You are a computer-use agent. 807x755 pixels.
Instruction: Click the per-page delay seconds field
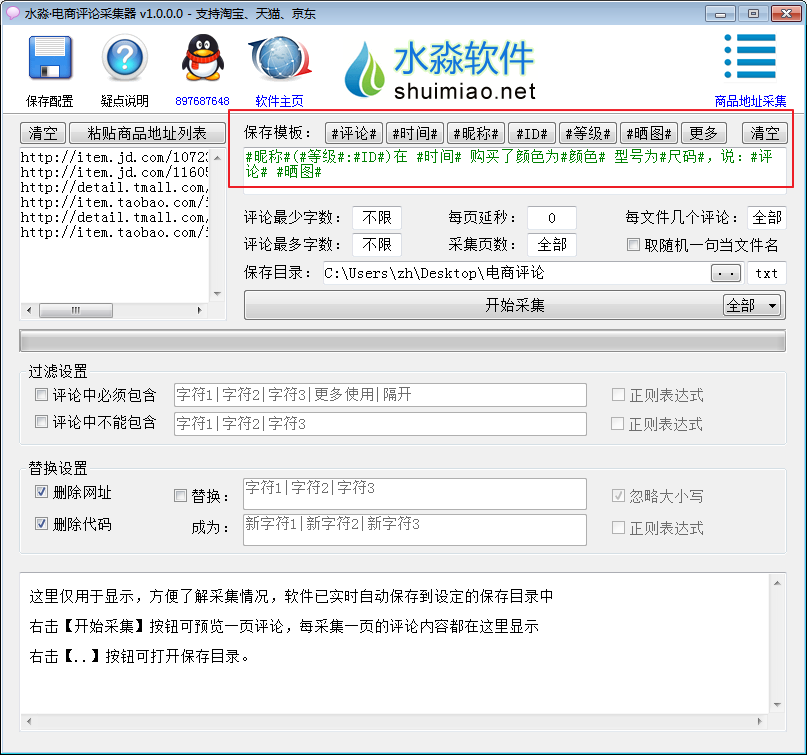coord(552,218)
